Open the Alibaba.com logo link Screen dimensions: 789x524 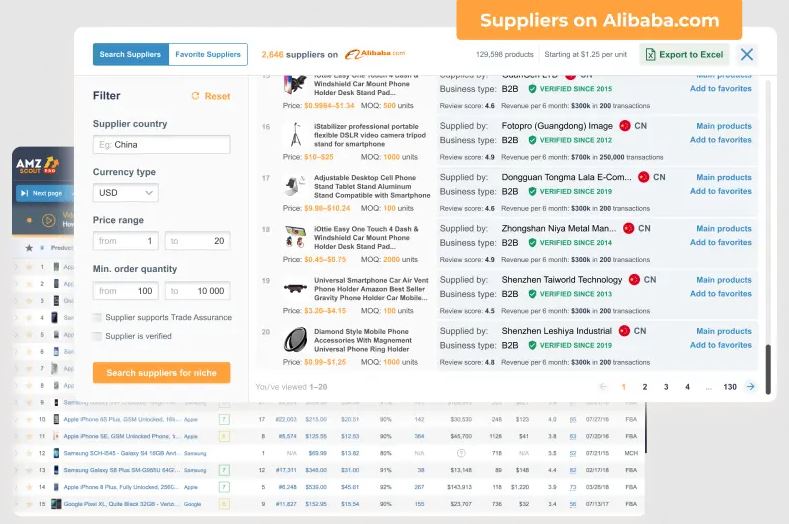click(x=375, y=54)
